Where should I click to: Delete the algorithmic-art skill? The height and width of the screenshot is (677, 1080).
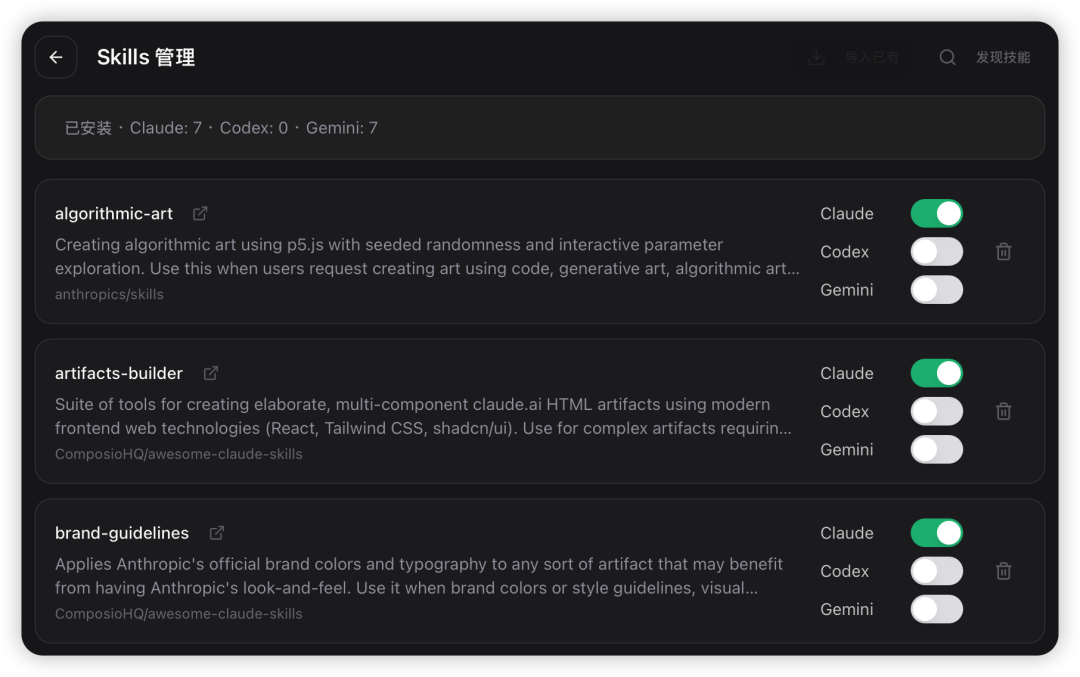click(1004, 252)
